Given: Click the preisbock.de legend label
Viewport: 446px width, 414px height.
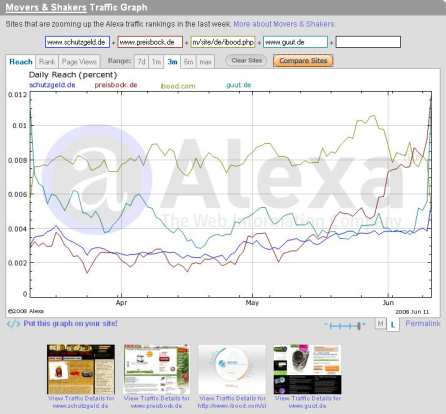Looking at the screenshot, I should click(116, 85).
